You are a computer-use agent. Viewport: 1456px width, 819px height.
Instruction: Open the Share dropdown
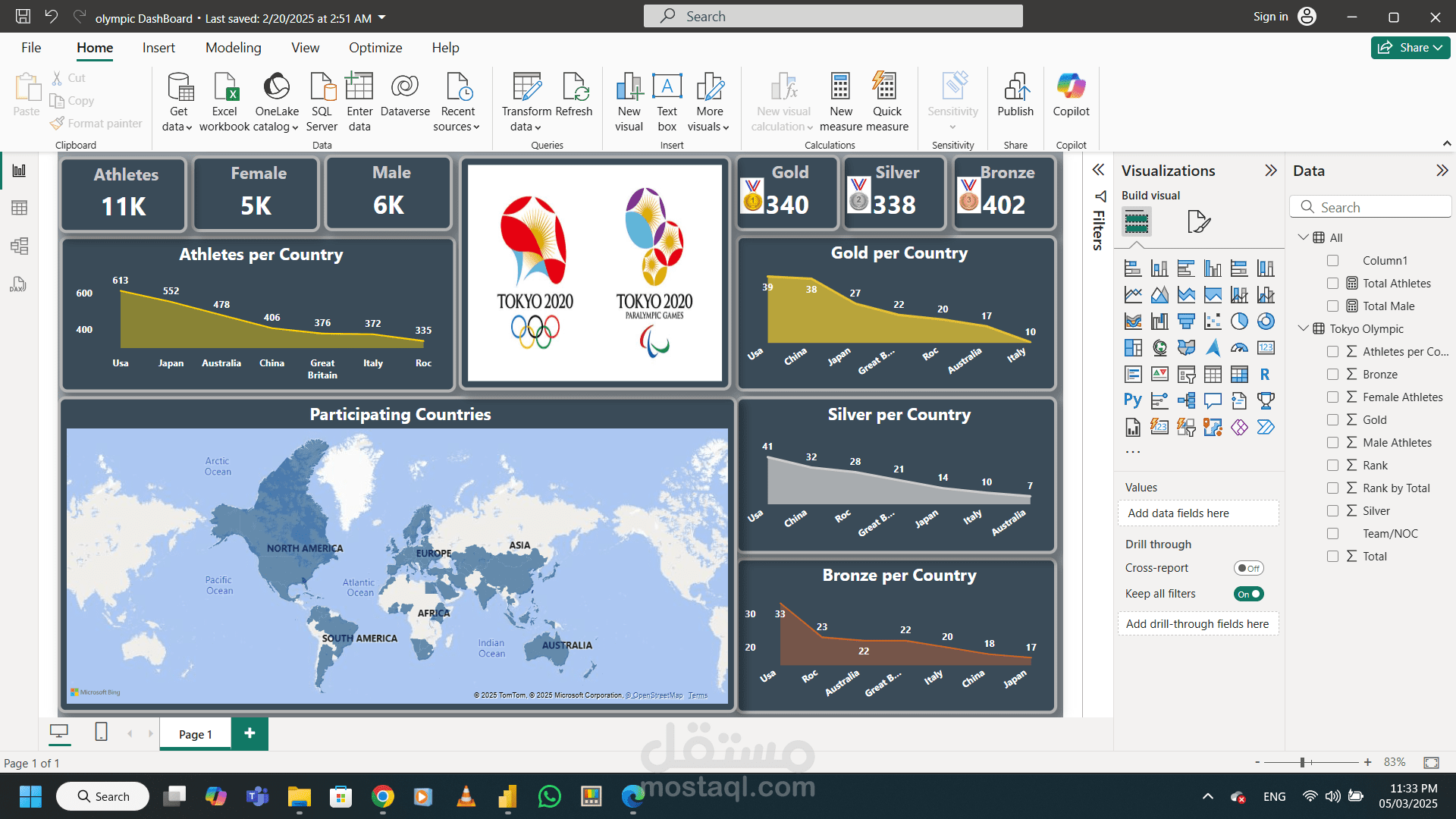coord(1410,48)
